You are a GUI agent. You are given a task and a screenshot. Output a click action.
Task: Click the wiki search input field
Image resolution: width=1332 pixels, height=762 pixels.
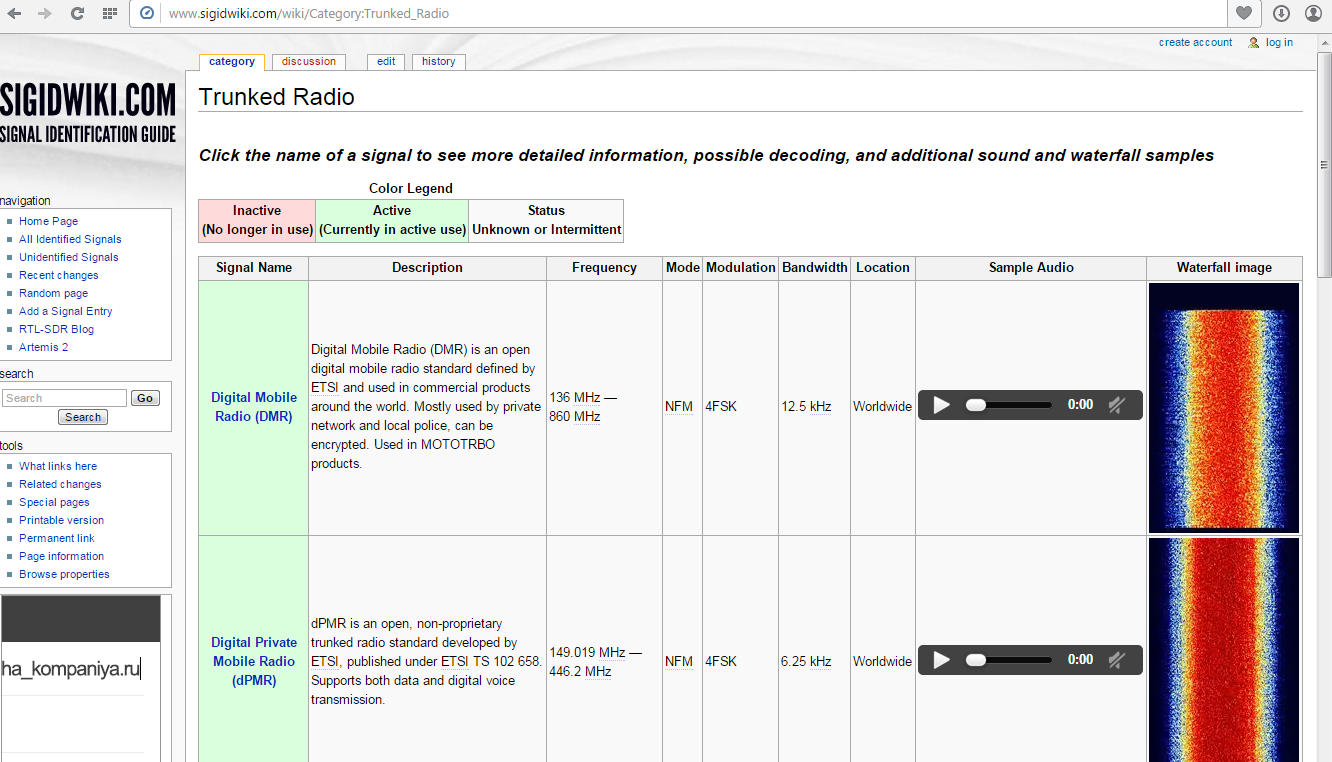(64, 398)
